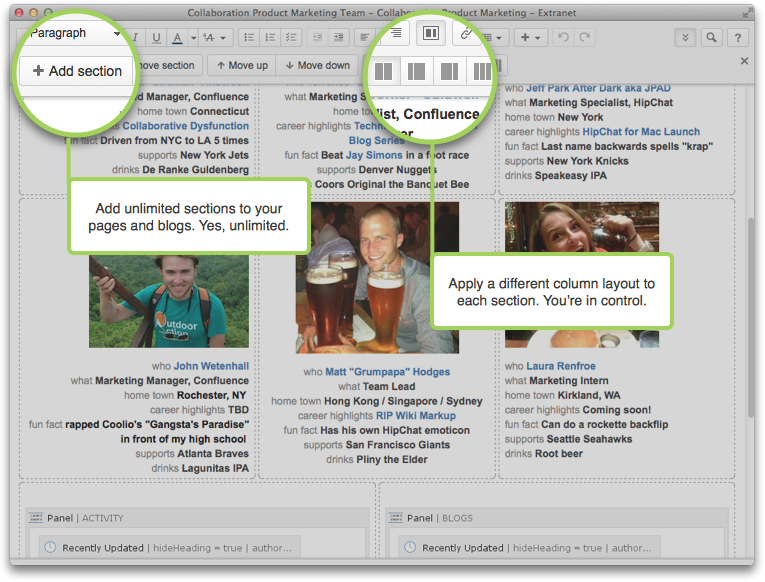Open Matt "Grumpapa" Hodges profile link
765x582 pixels.
coord(387,372)
